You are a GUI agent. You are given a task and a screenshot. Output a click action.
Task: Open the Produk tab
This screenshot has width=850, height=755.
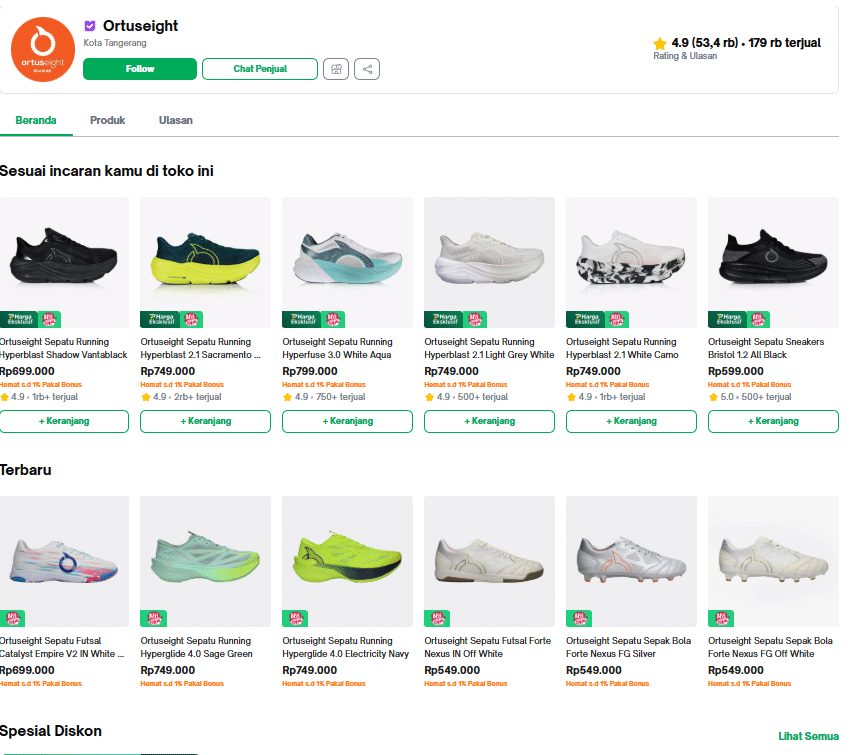(107, 120)
